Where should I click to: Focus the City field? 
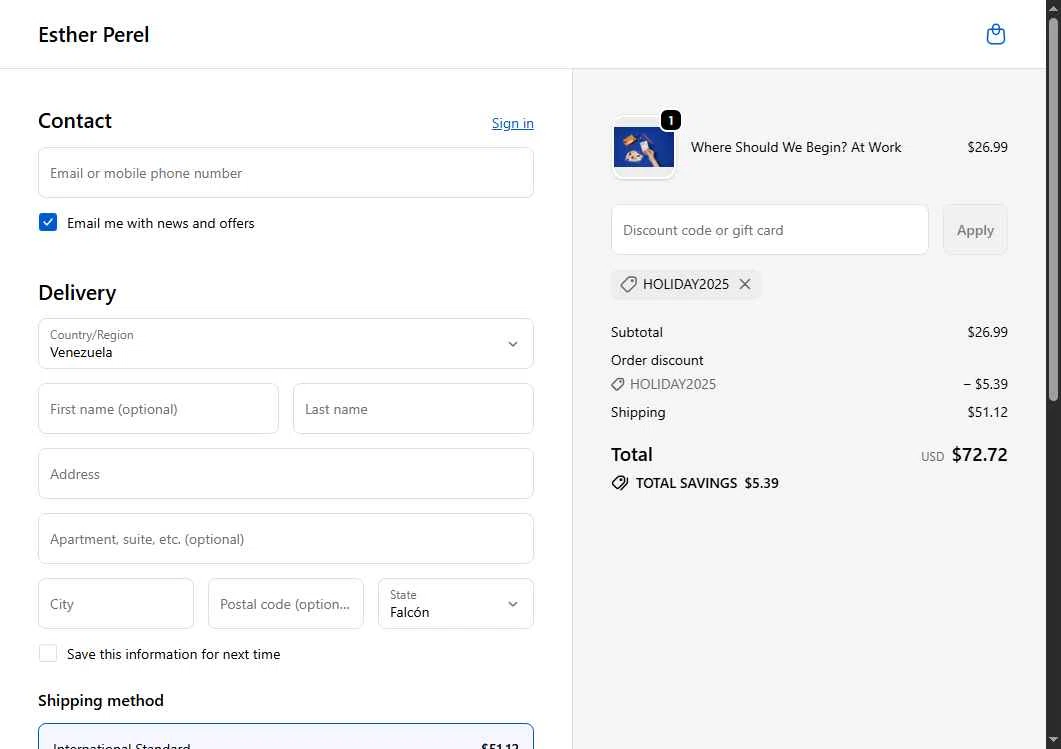[x=116, y=604]
